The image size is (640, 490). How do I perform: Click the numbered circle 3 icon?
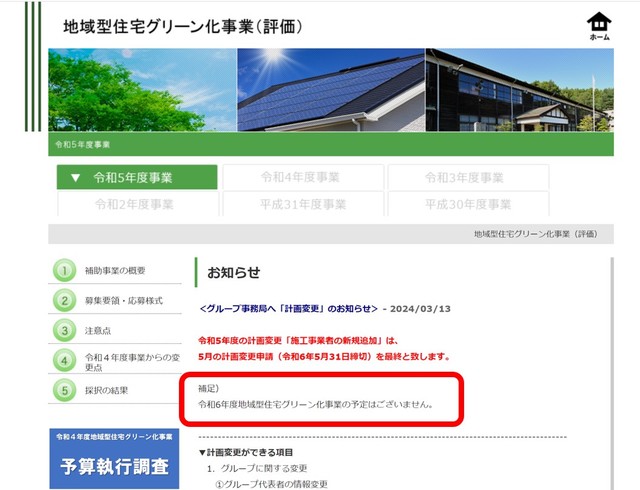(64, 330)
